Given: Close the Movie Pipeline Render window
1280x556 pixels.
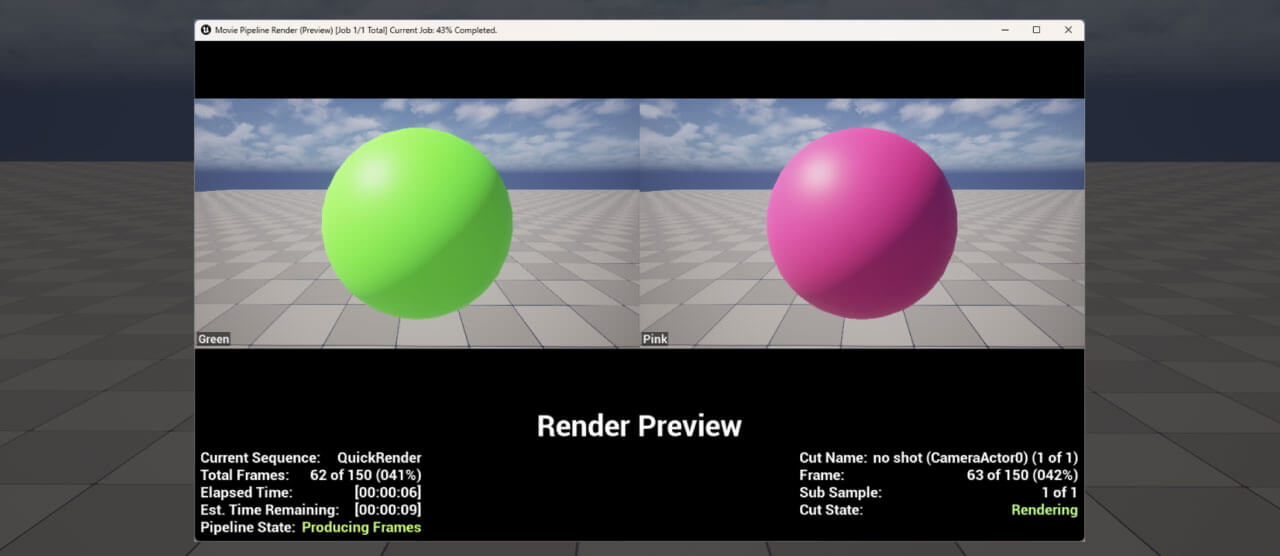Looking at the screenshot, I should (1068, 30).
